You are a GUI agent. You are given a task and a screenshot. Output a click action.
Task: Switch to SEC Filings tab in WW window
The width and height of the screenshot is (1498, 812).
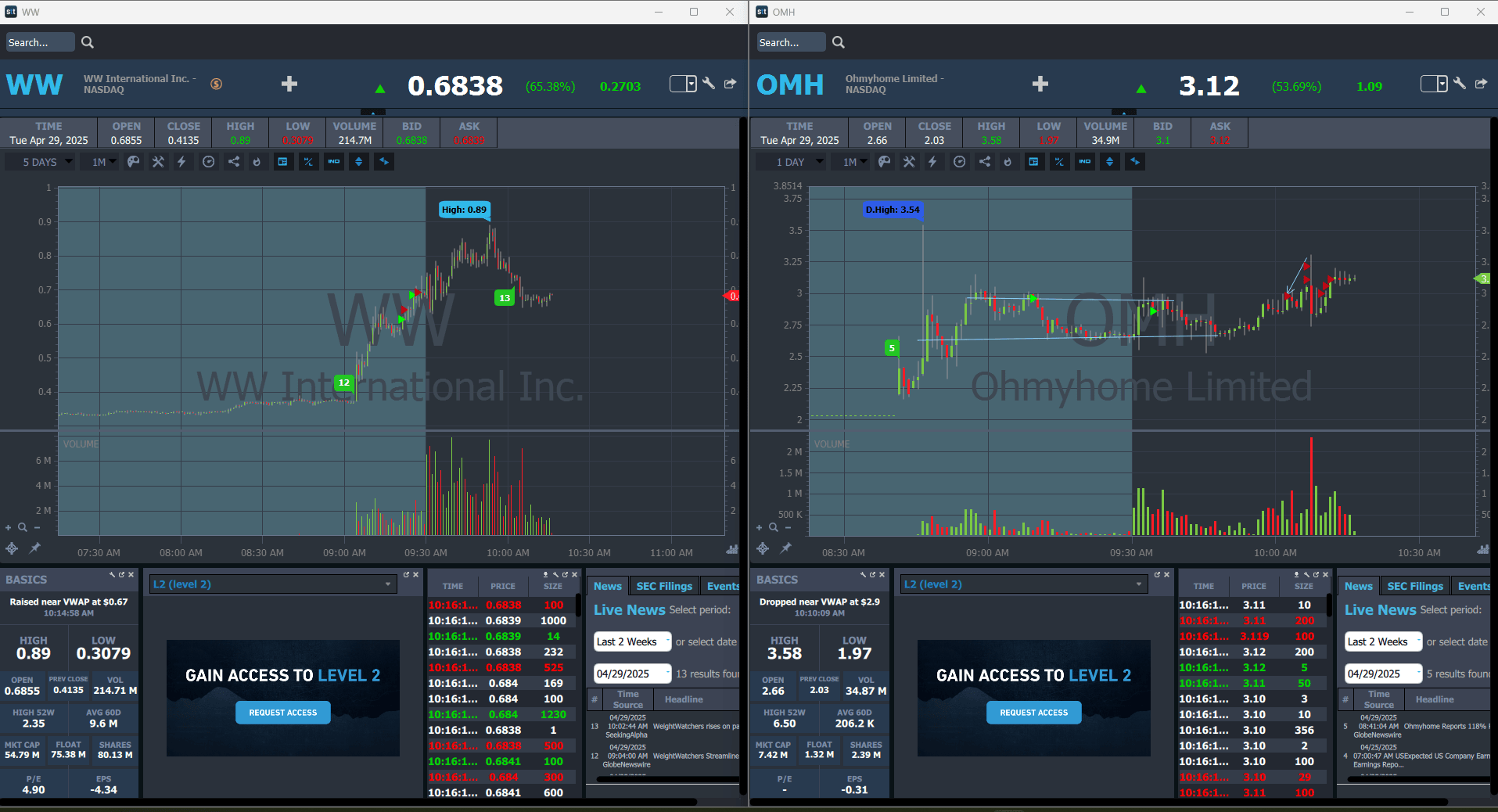[664, 586]
